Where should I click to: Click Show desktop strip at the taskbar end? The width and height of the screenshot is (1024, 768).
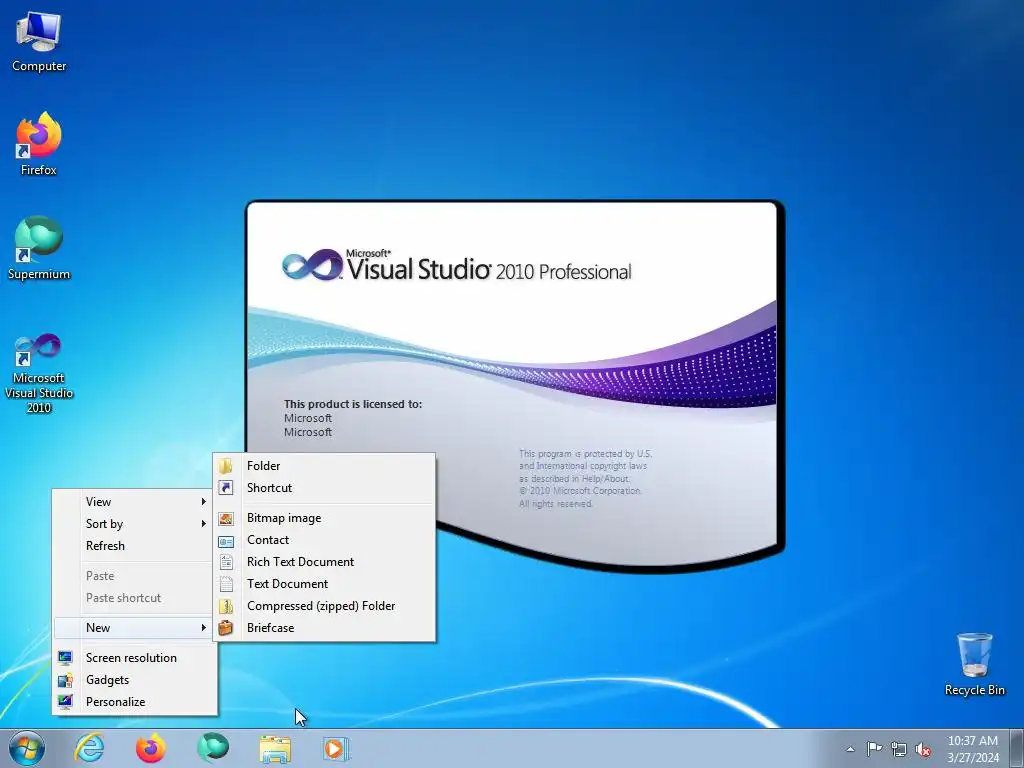(1016, 748)
